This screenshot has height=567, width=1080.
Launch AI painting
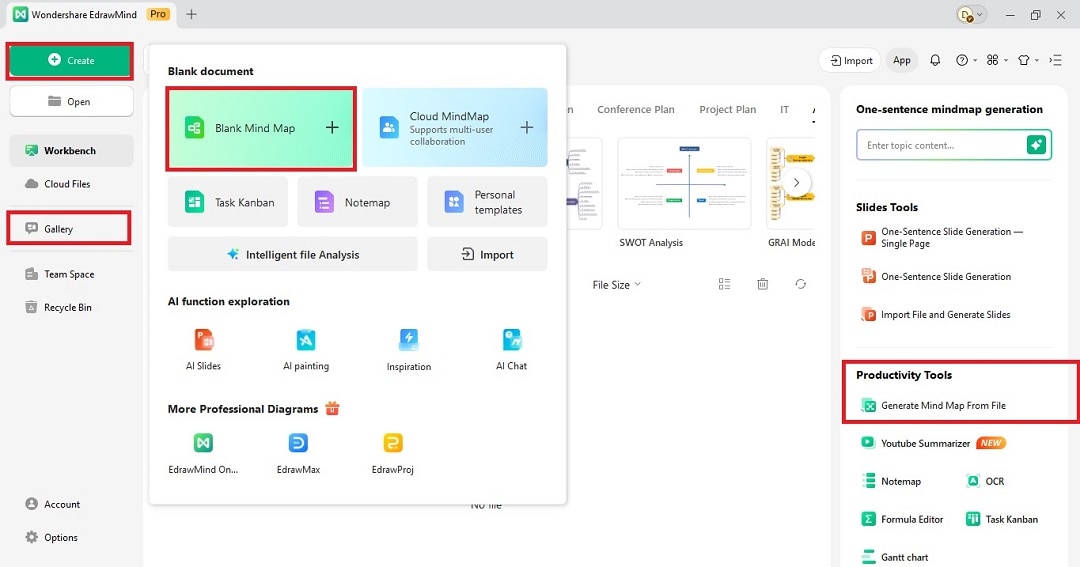pos(306,350)
